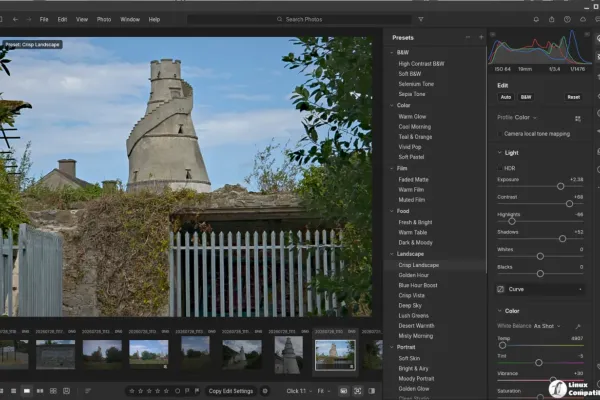Screen dimensions: 600x400
Task: Open the filter funnel beside Search Photos
Action: 421,19
